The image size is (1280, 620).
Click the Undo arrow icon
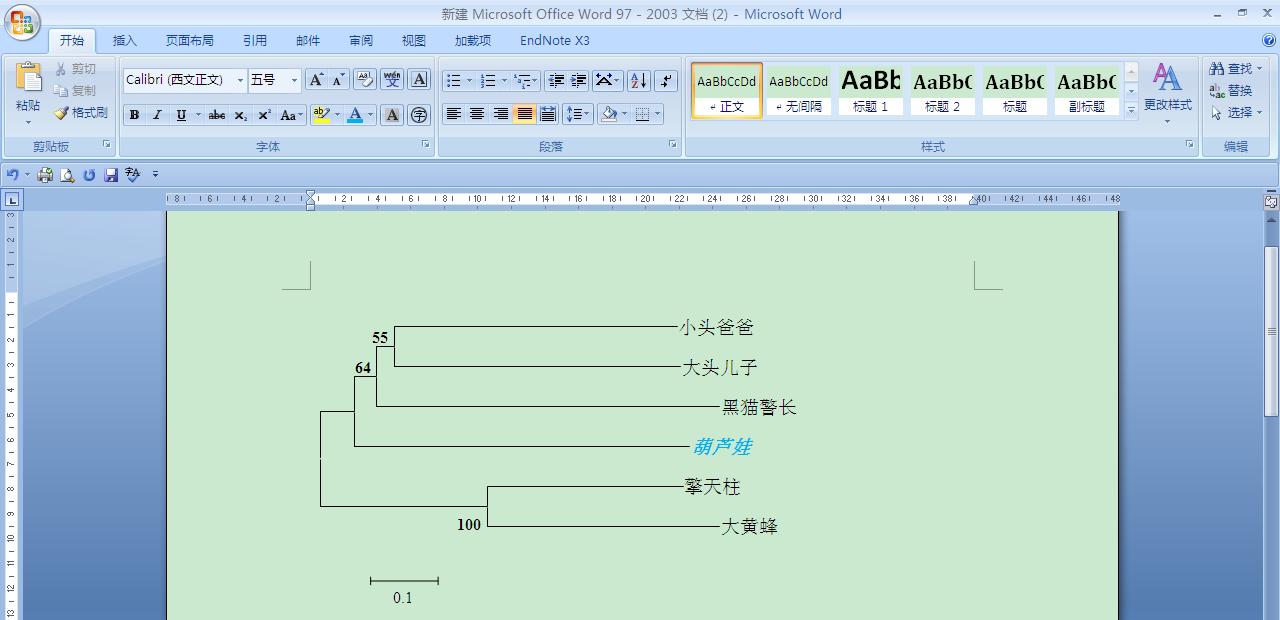coord(13,175)
